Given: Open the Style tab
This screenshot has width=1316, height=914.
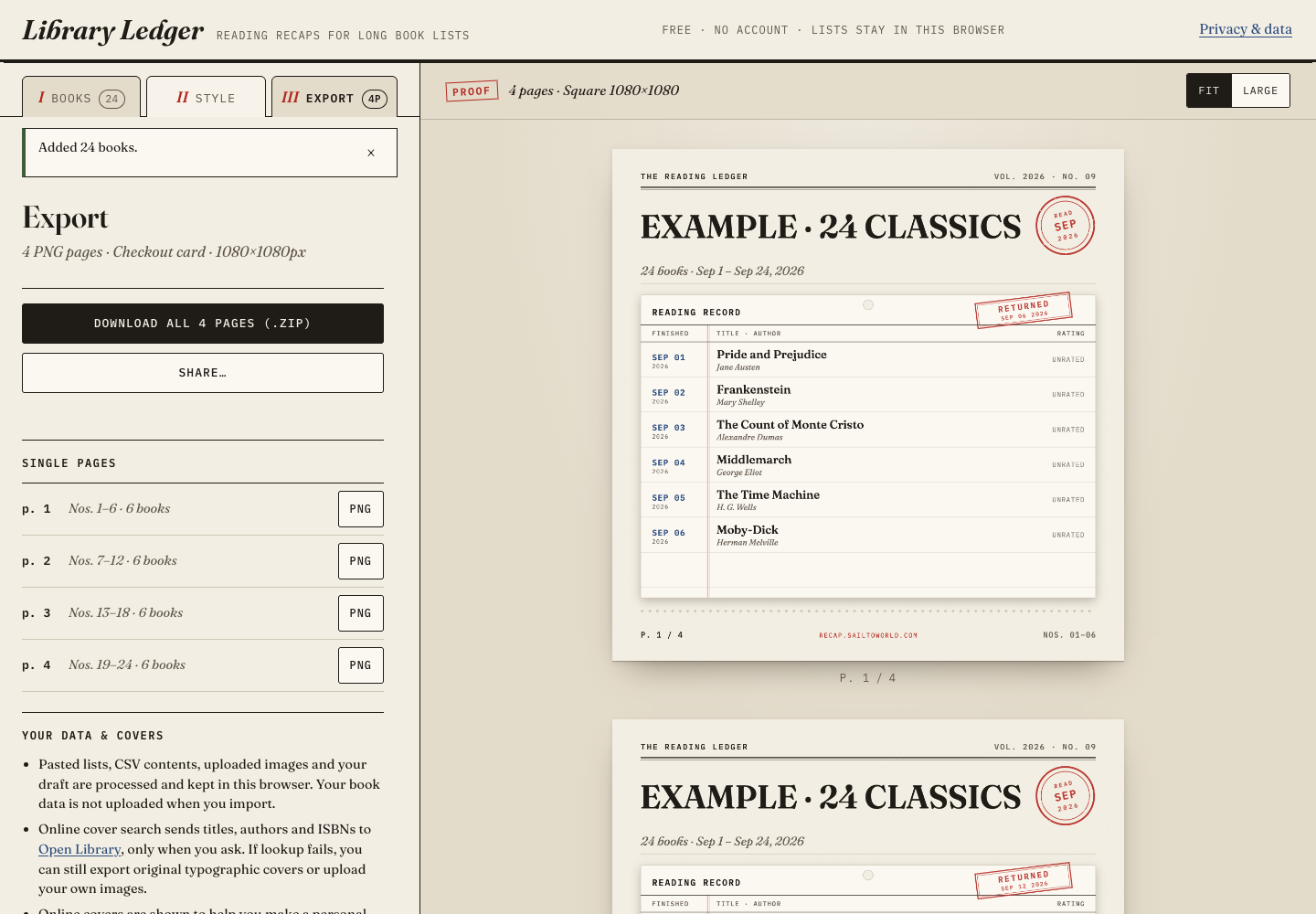Looking at the screenshot, I should click(206, 97).
